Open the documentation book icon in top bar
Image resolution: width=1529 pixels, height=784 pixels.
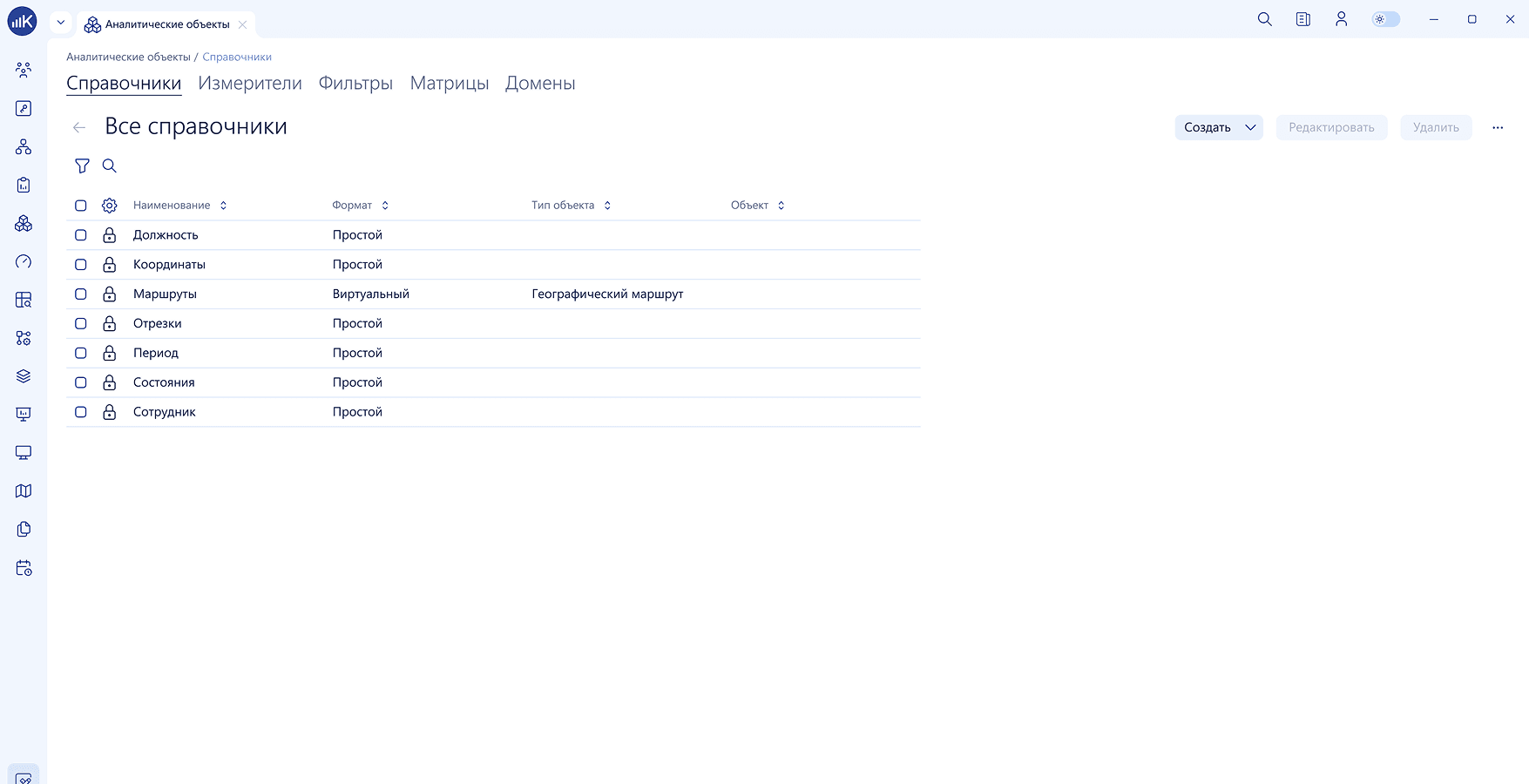(x=1303, y=19)
